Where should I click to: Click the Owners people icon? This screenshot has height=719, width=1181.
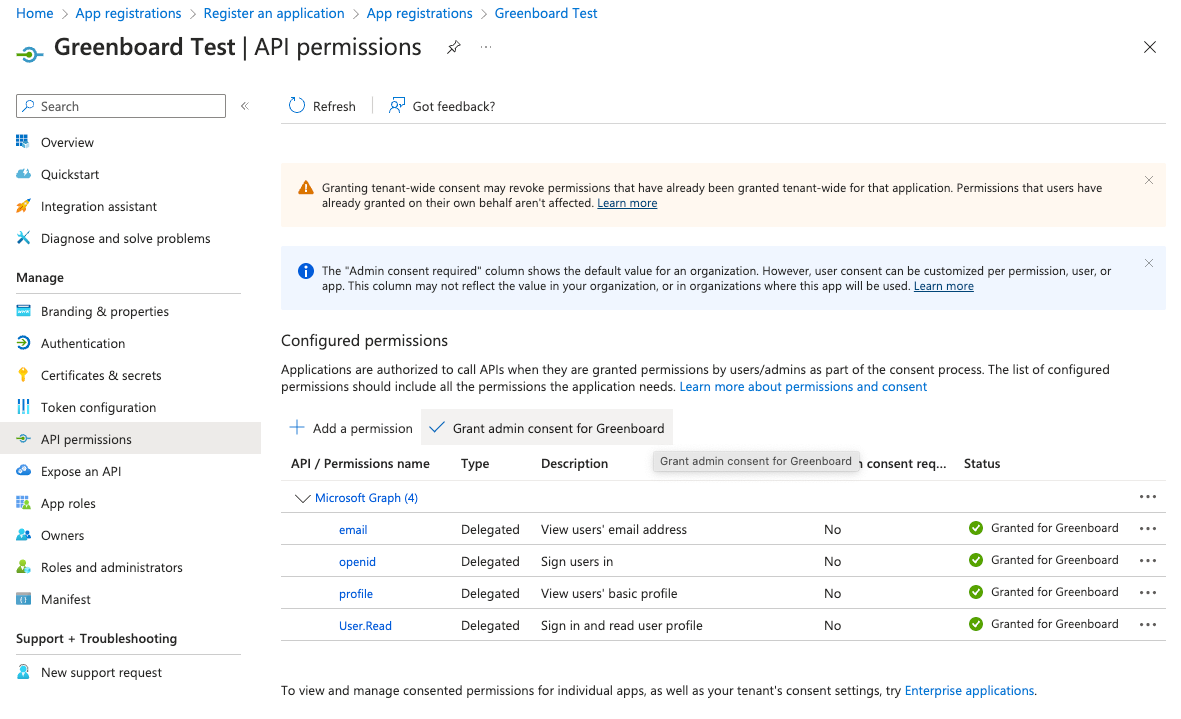(23, 535)
